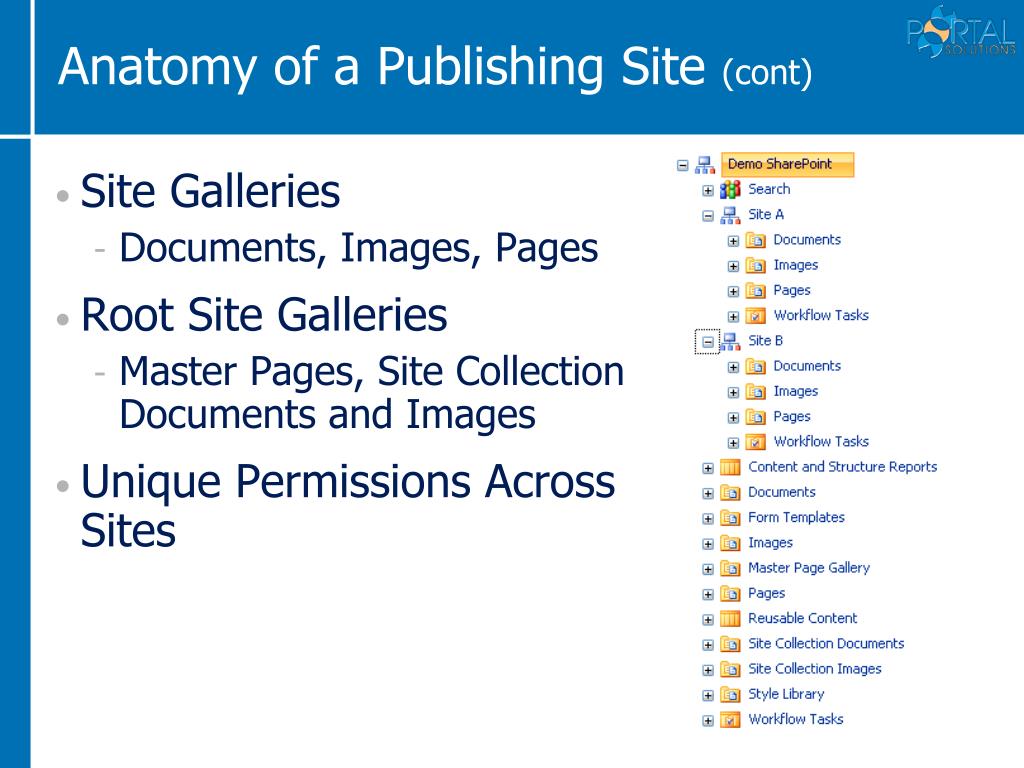Screen dimensions: 1024x768
Task: Click Site B Pages folder icon
Action: coord(756,417)
